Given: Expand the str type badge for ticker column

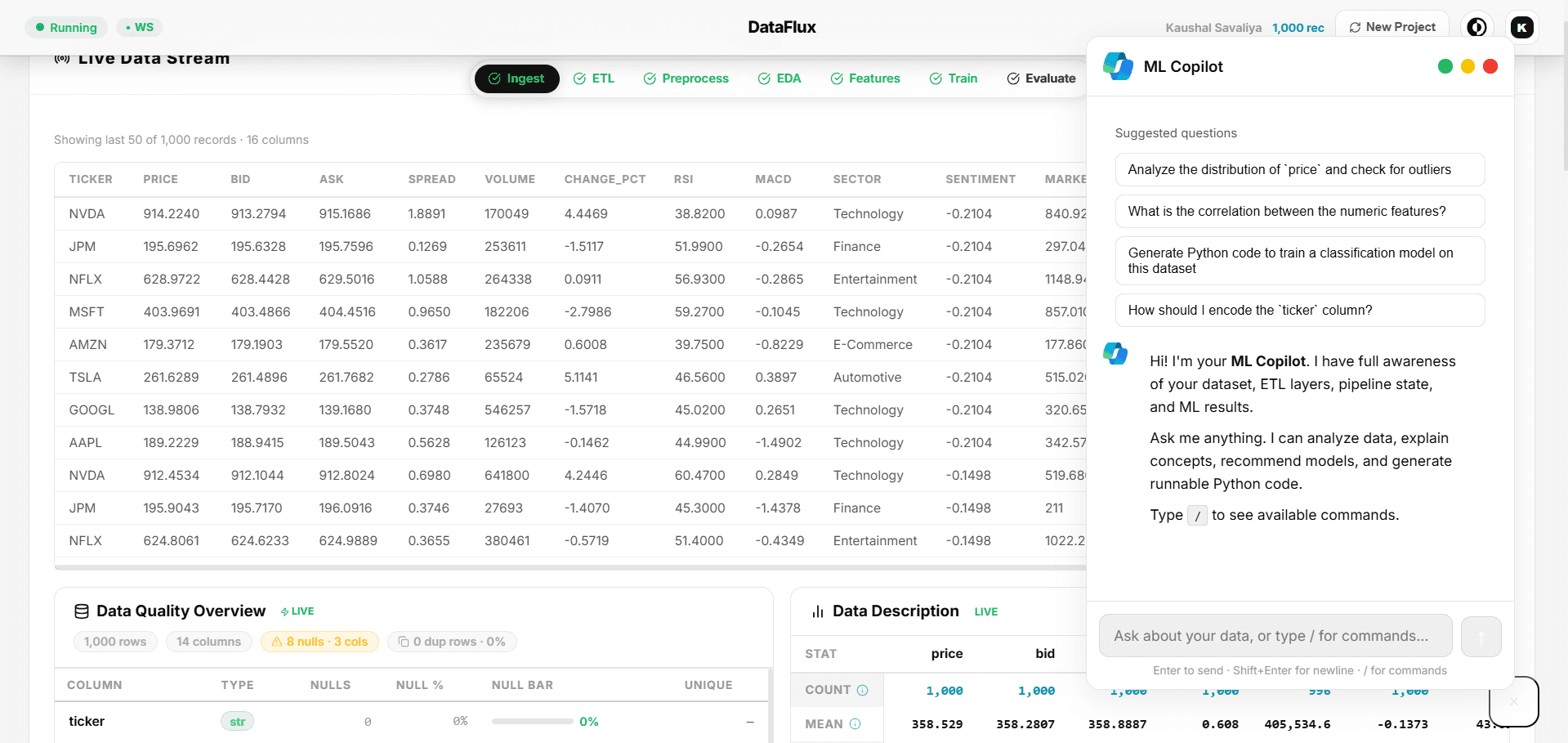Looking at the screenshot, I should tap(237, 721).
